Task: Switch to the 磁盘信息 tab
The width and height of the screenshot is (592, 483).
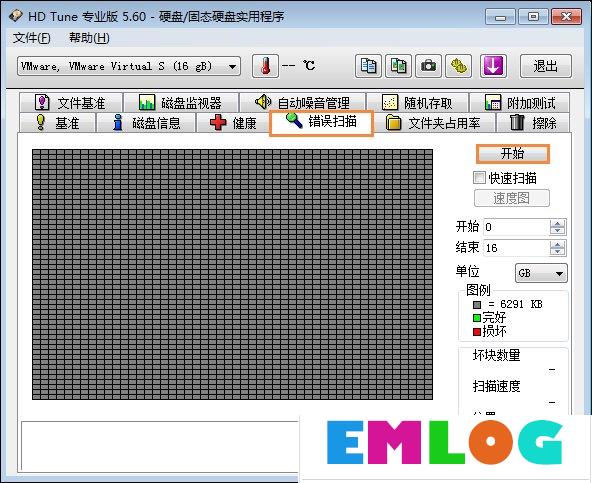Action: click(x=146, y=123)
